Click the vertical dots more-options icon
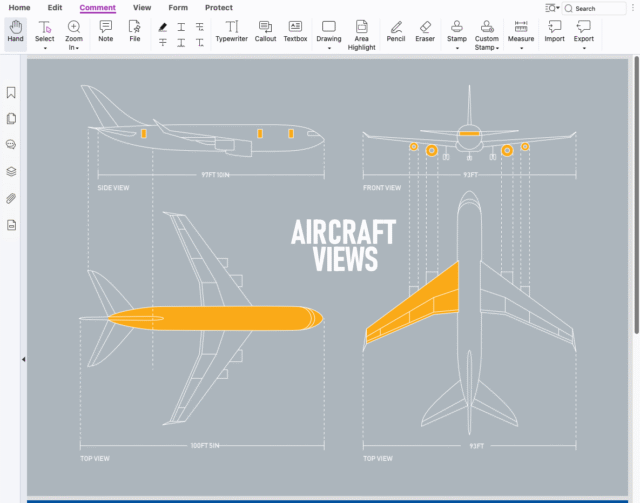Viewport: 640px width, 503px height. pos(633,8)
